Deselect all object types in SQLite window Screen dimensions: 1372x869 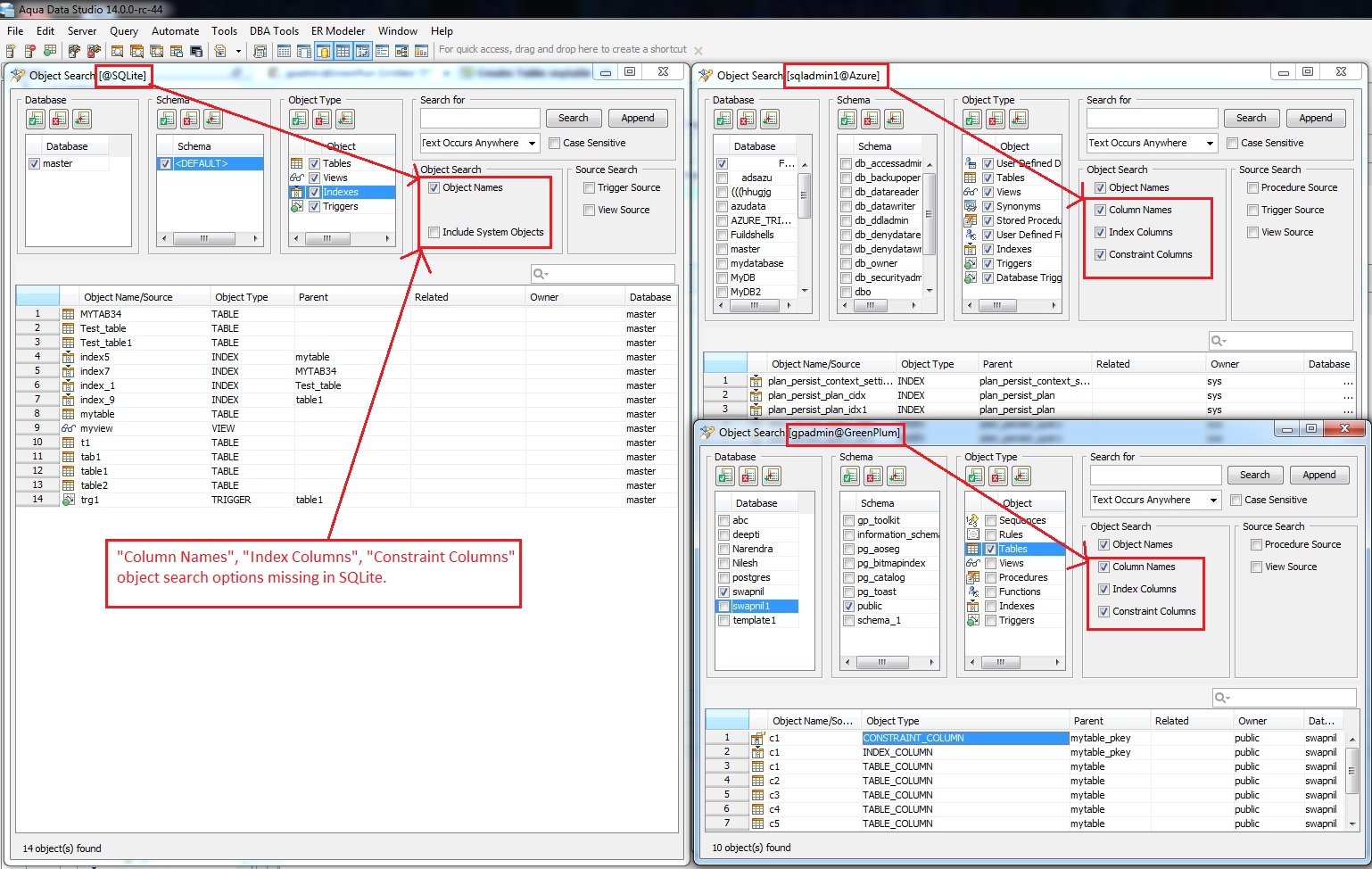pos(322,119)
